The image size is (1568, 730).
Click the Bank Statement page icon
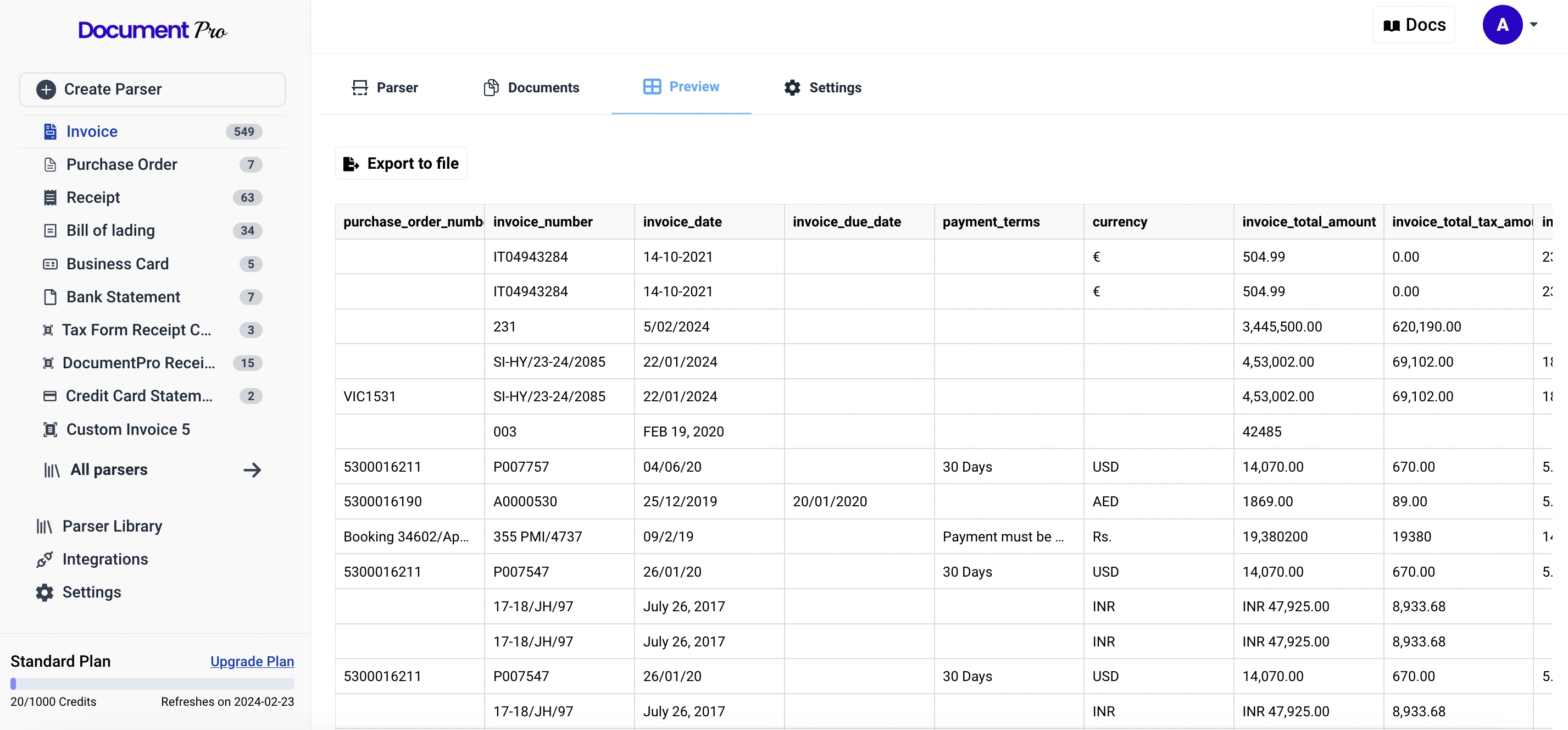(x=50, y=297)
